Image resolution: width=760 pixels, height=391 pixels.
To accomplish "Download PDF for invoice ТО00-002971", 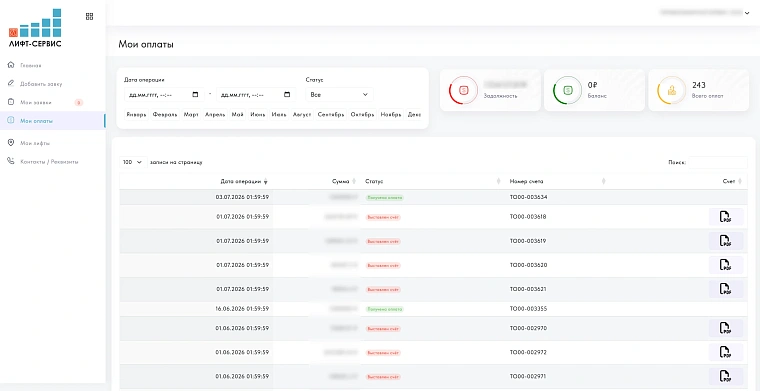I will point(726,376).
